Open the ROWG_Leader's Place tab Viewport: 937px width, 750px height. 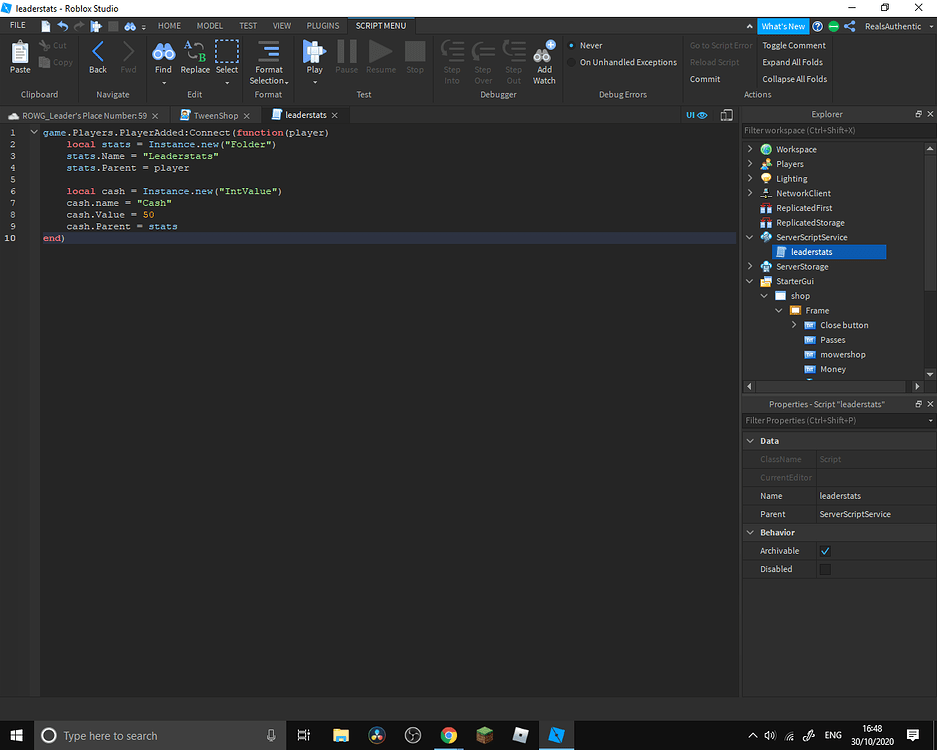(84, 115)
